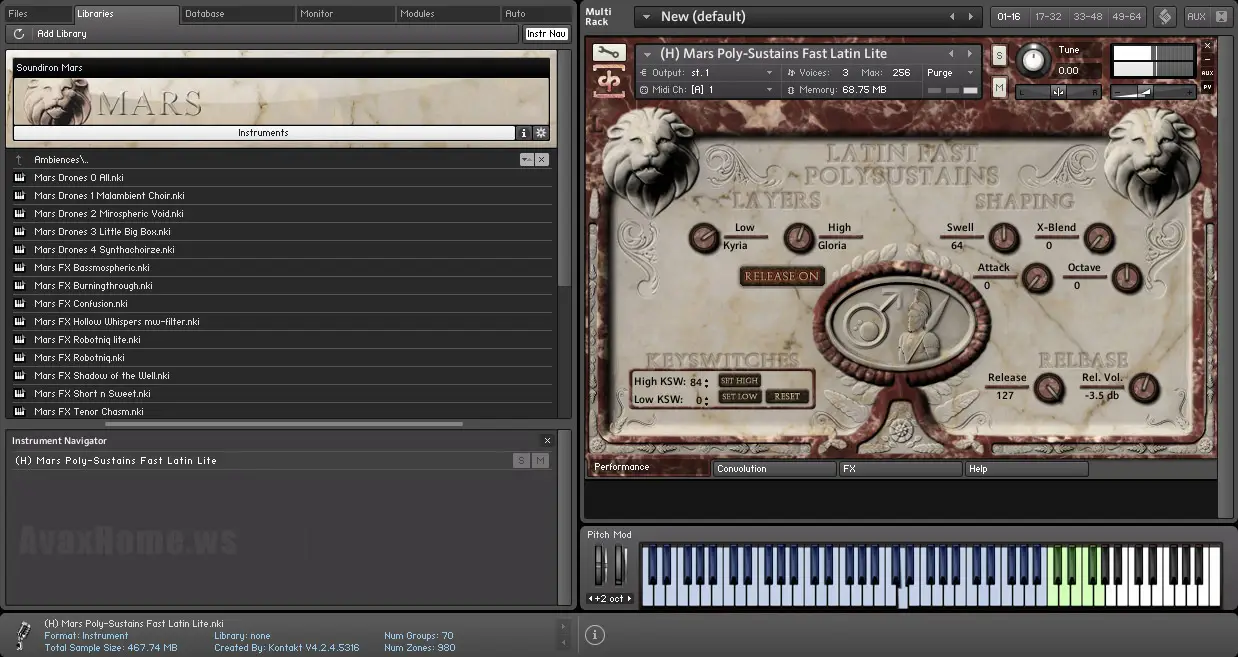Click the info icon in status bar
Image resolution: width=1238 pixels, height=657 pixels.
[594, 634]
